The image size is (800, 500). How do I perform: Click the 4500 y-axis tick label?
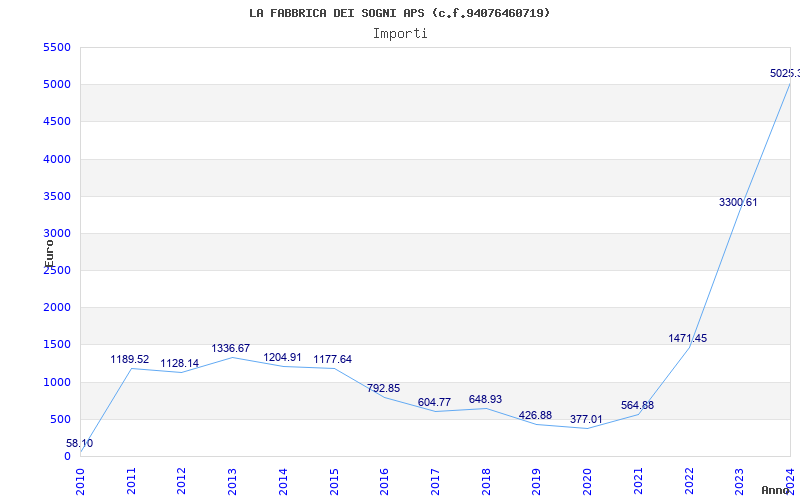(x=57, y=121)
